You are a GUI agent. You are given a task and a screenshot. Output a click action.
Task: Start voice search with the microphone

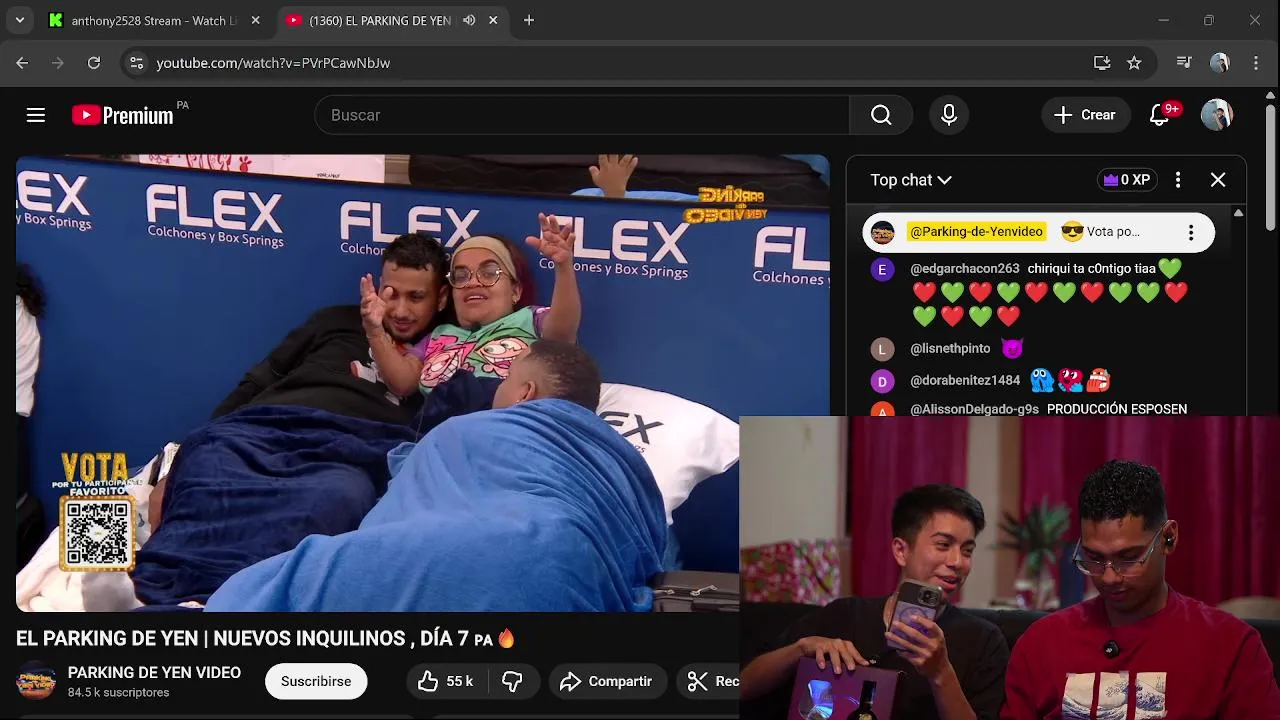pyautogui.click(x=949, y=115)
